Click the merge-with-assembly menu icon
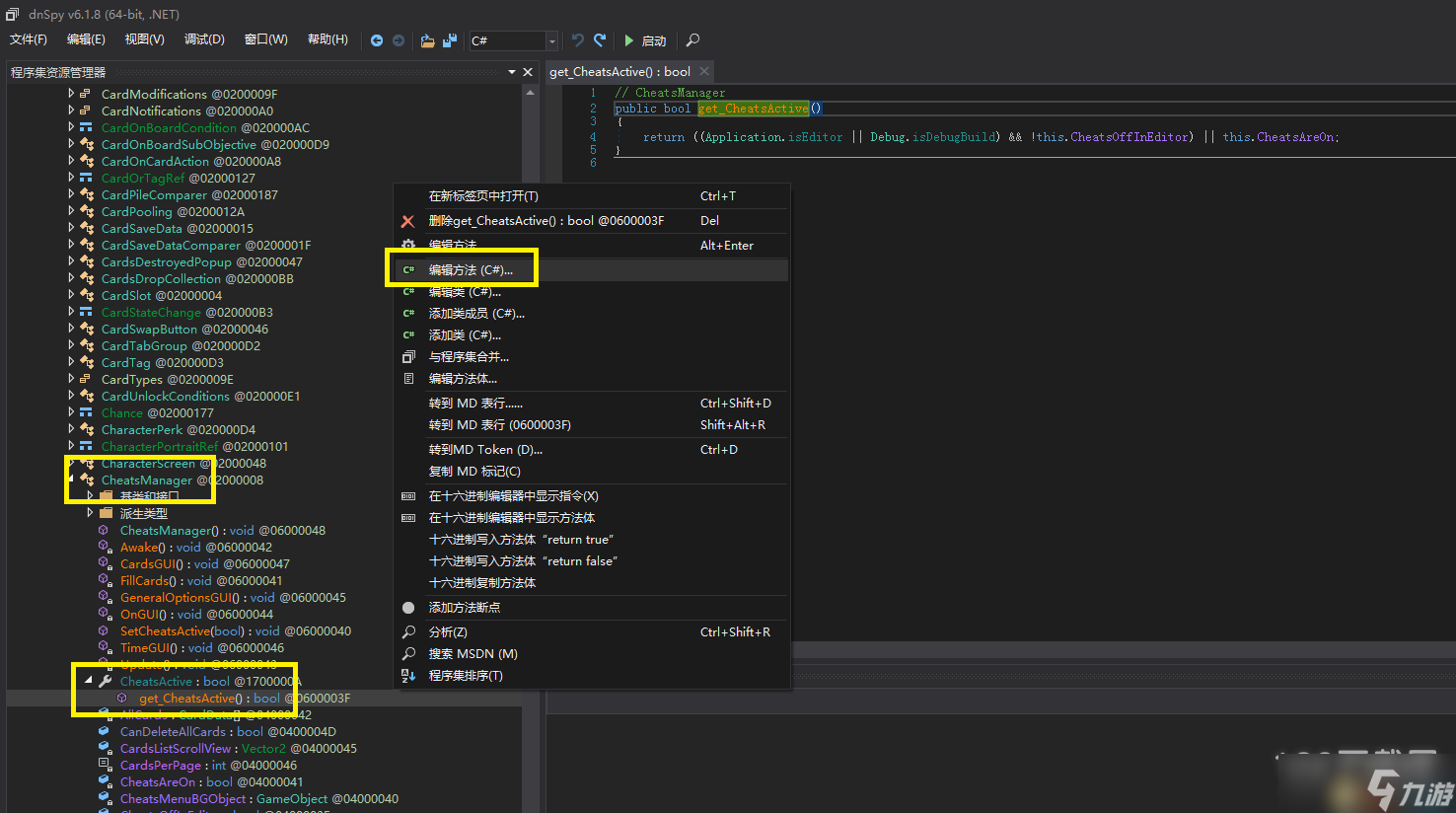The height and width of the screenshot is (813, 1456). (x=408, y=356)
